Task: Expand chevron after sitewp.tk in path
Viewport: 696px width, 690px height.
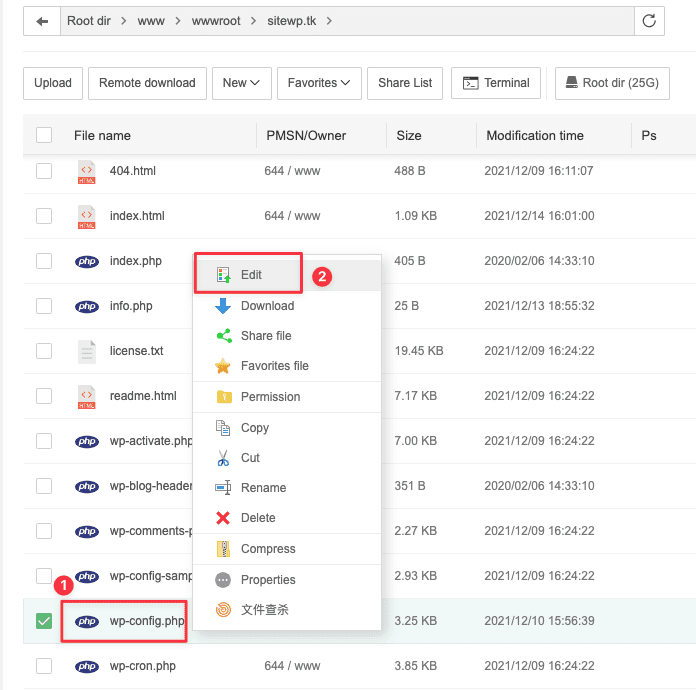Action: pos(329,21)
